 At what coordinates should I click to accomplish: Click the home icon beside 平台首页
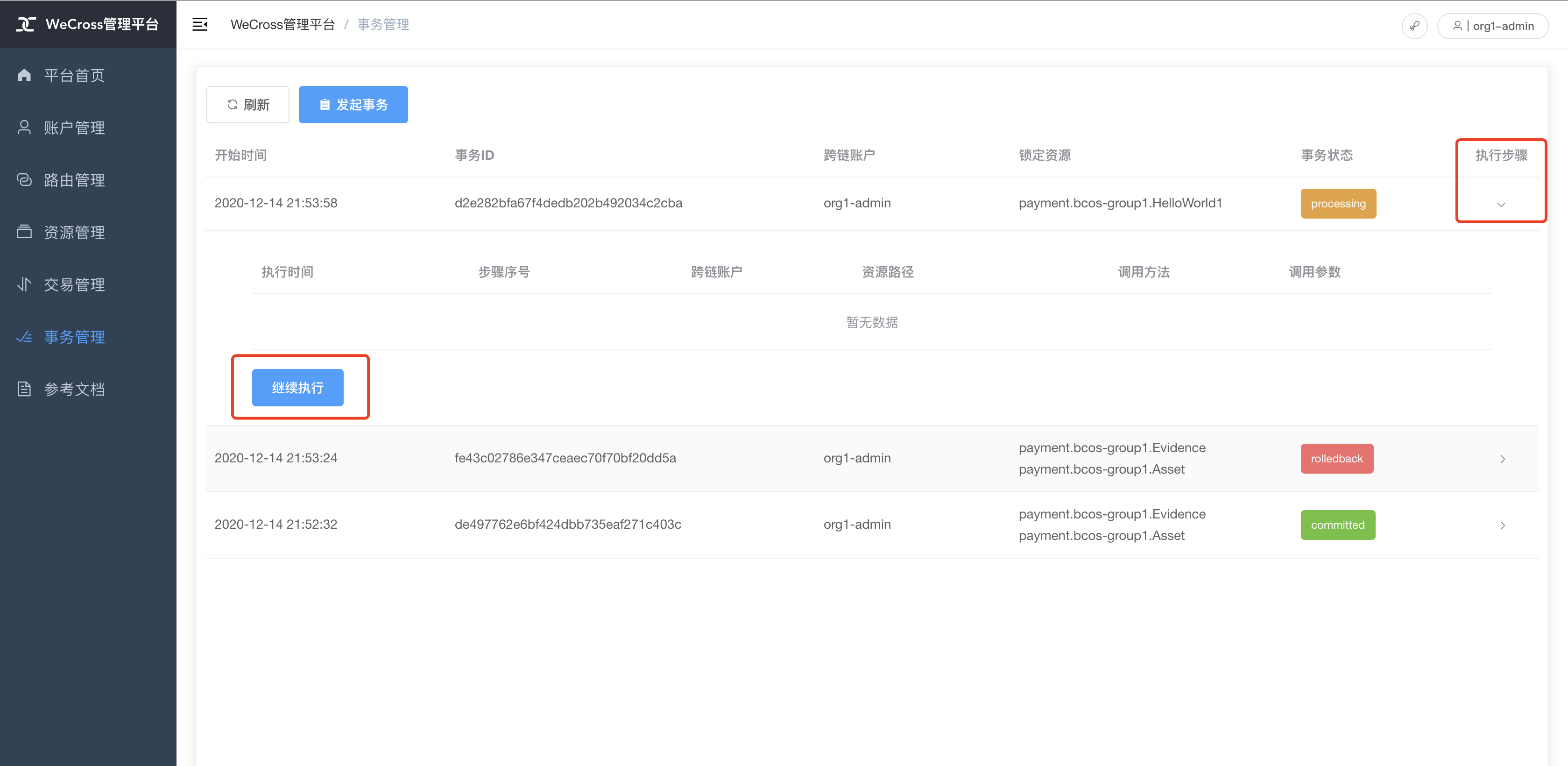24,75
